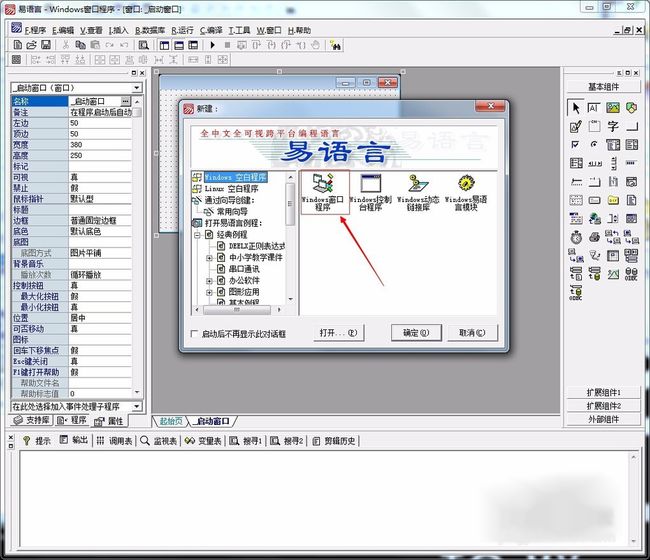The image size is (650, 560).
Task: Open the 外部组件 component group
Action: [x=604, y=419]
